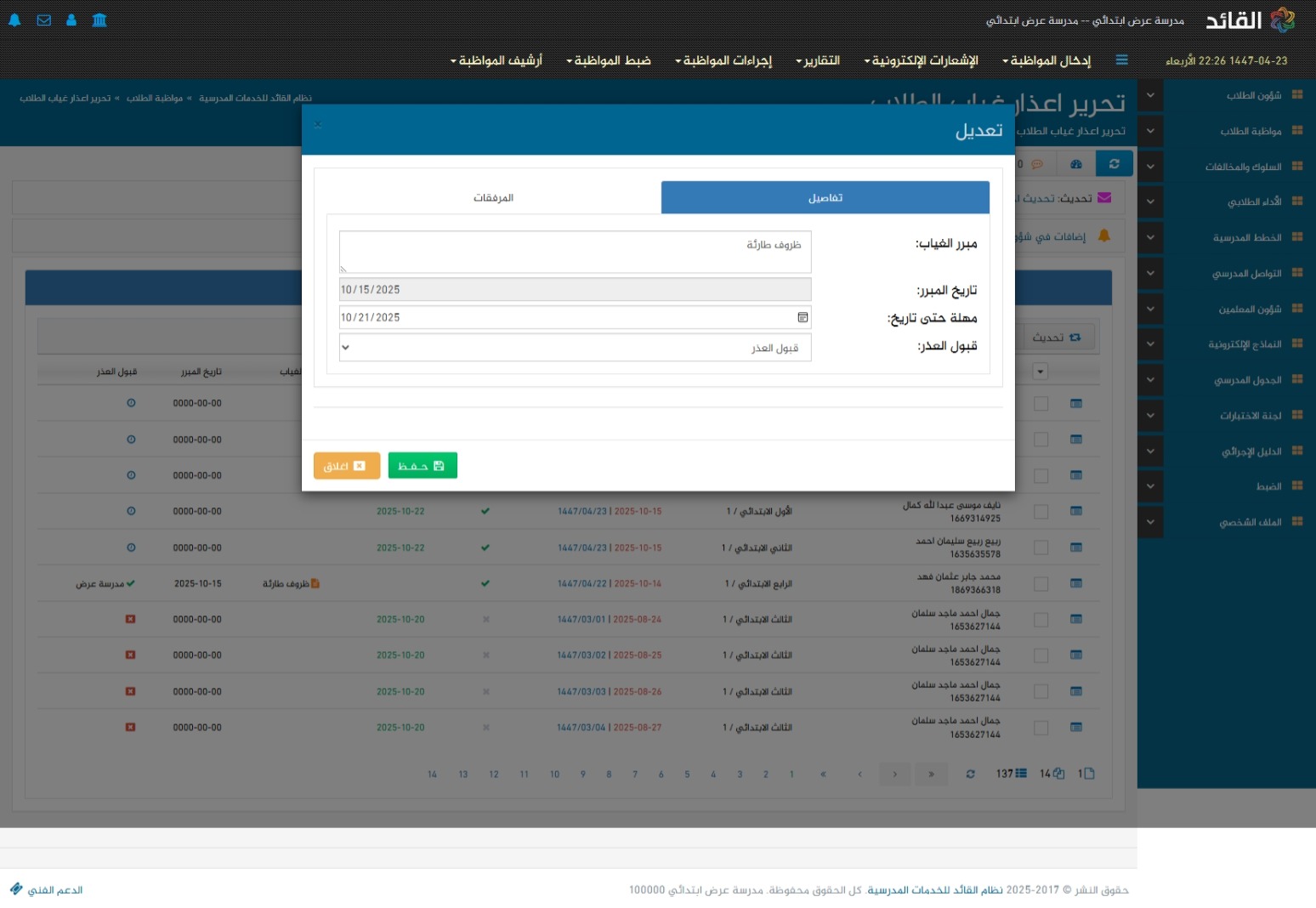Click the dashboard palette icon in the toolbar
The width and height of the screenshot is (1316, 908).
pyautogui.click(x=1076, y=164)
